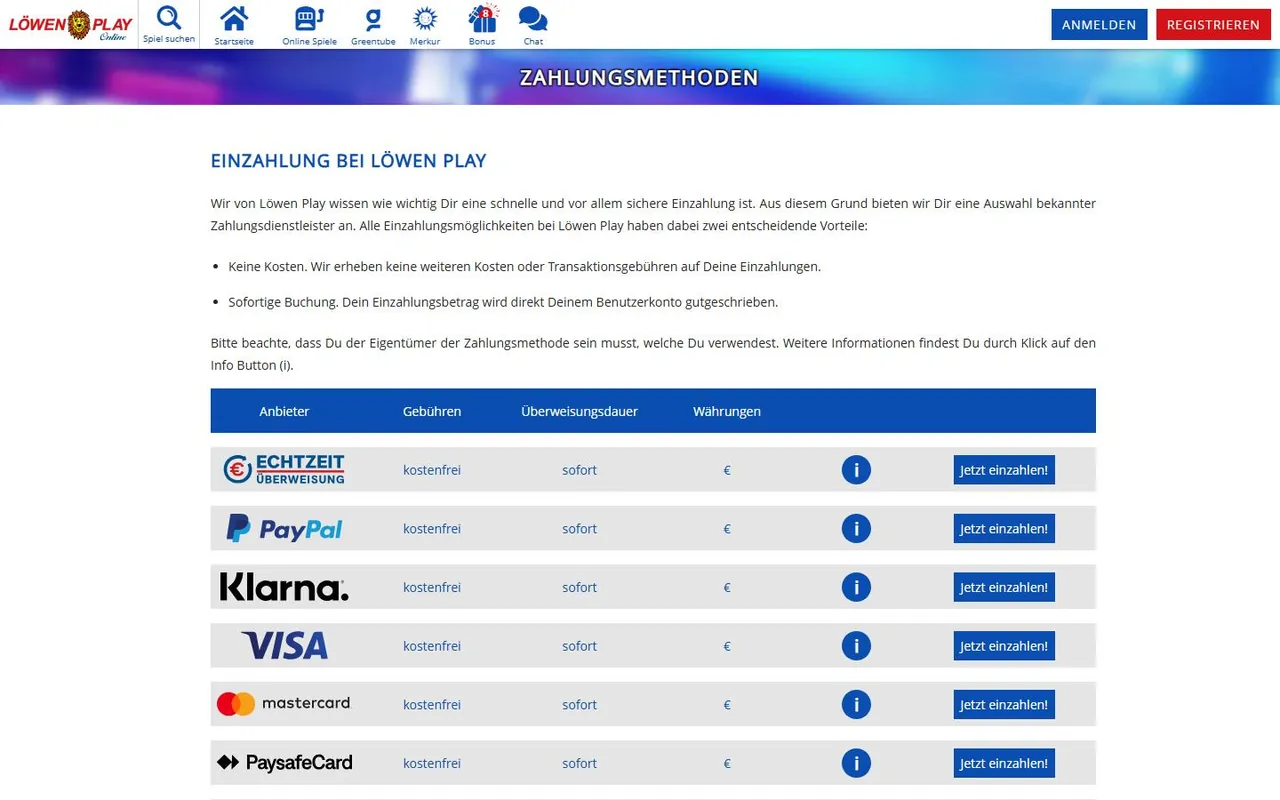Click kostenfrei in the PayPal row
This screenshot has height=800, width=1280.
[x=432, y=529]
